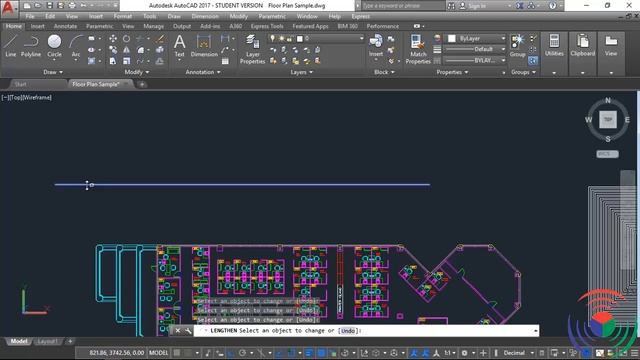640x360 pixels.
Task: Click the new drawing tab plus button
Action: 142,84
